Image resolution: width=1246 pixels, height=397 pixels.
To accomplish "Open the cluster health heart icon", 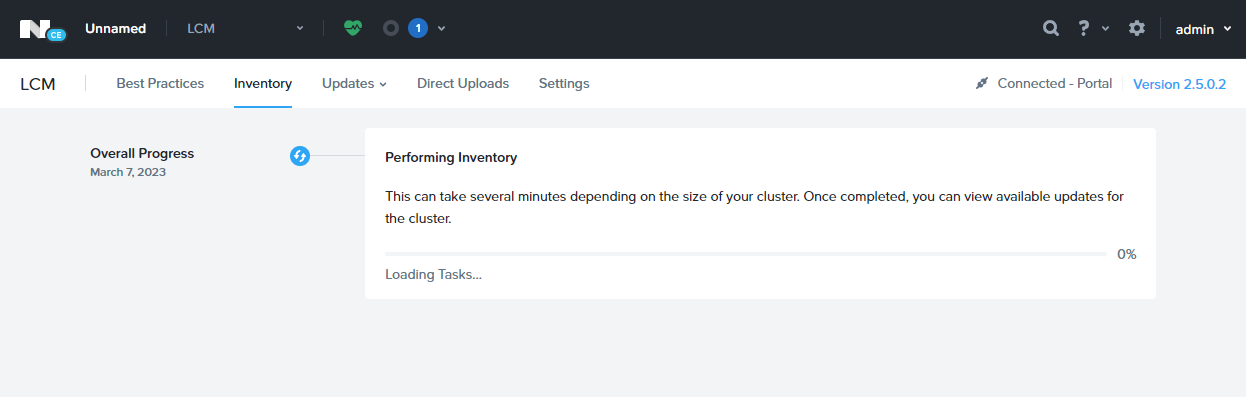I will pyautogui.click(x=352, y=28).
